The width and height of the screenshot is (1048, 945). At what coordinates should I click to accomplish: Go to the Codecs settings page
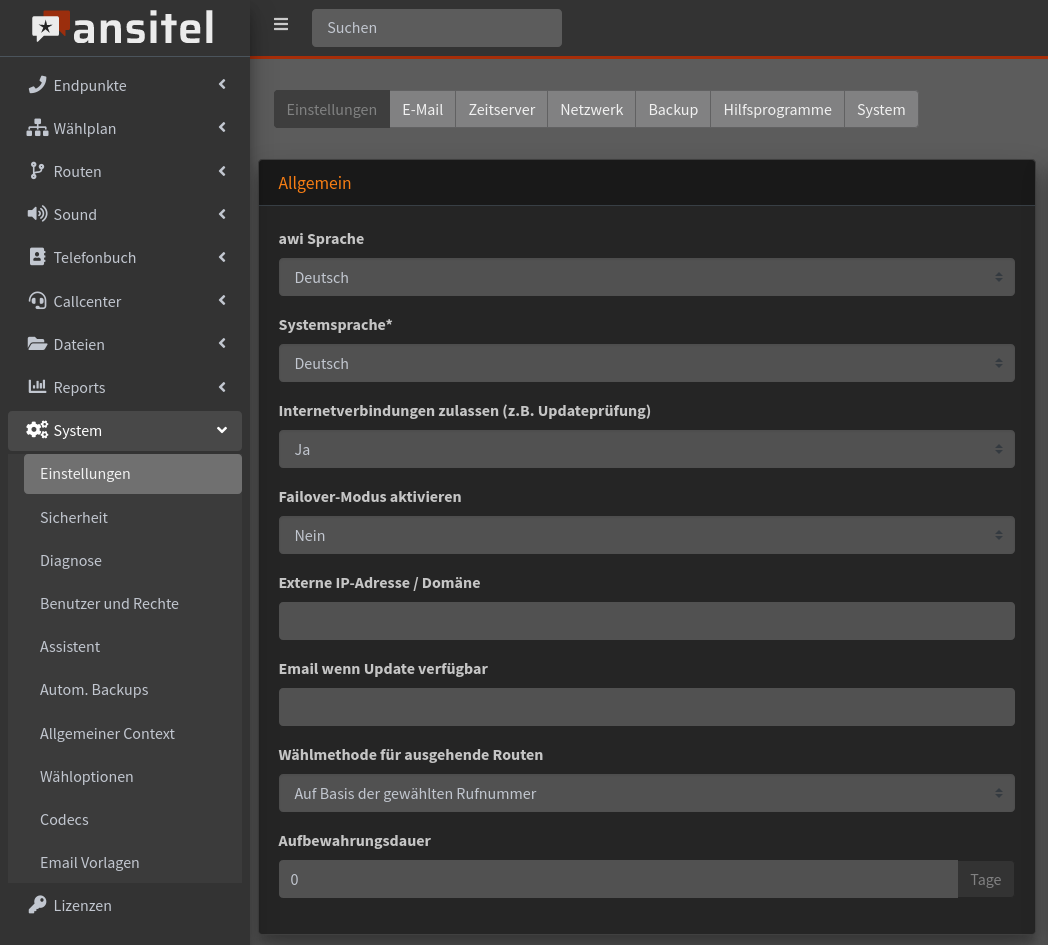[x=64, y=819]
